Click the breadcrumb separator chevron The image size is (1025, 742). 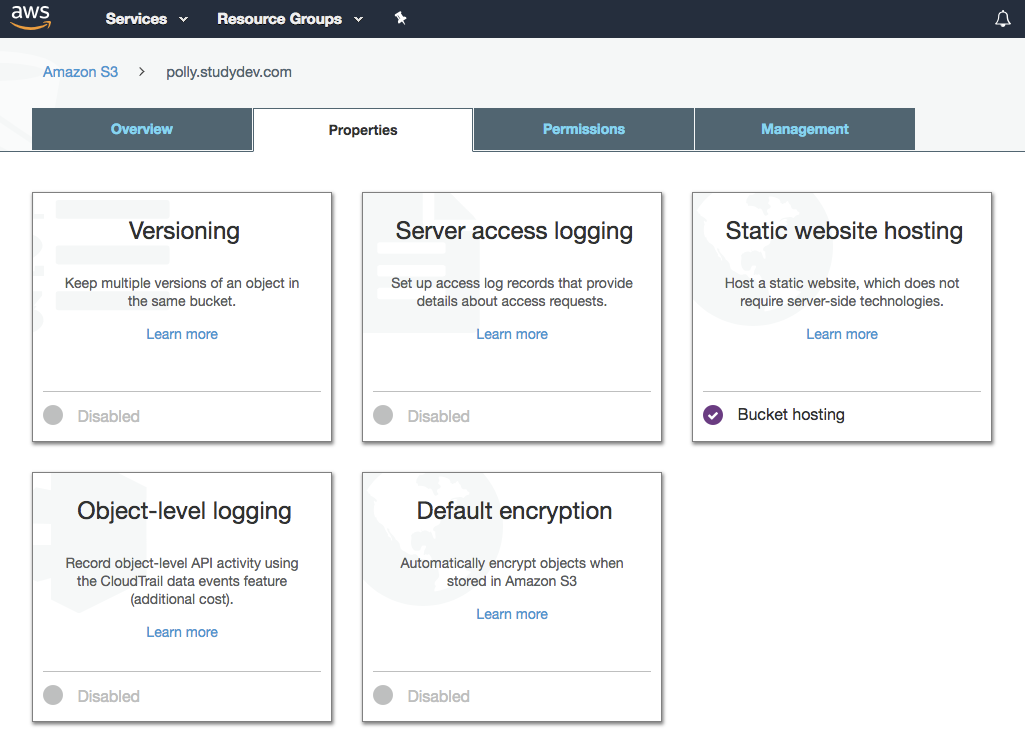(141, 71)
